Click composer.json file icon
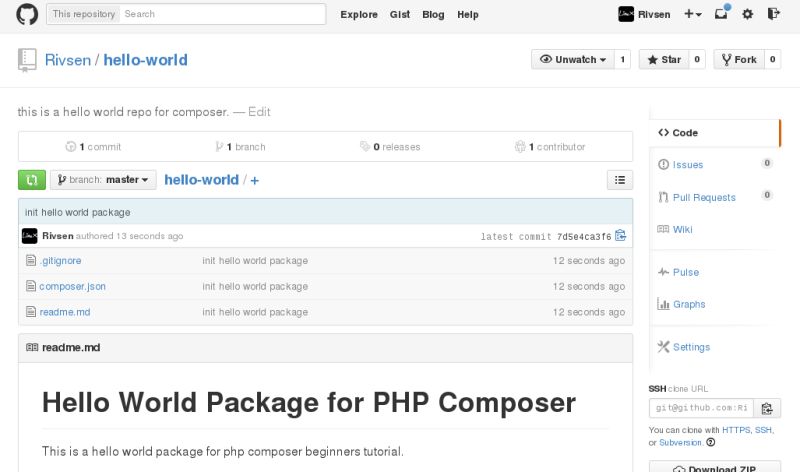The image size is (800, 472). point(31,286)
